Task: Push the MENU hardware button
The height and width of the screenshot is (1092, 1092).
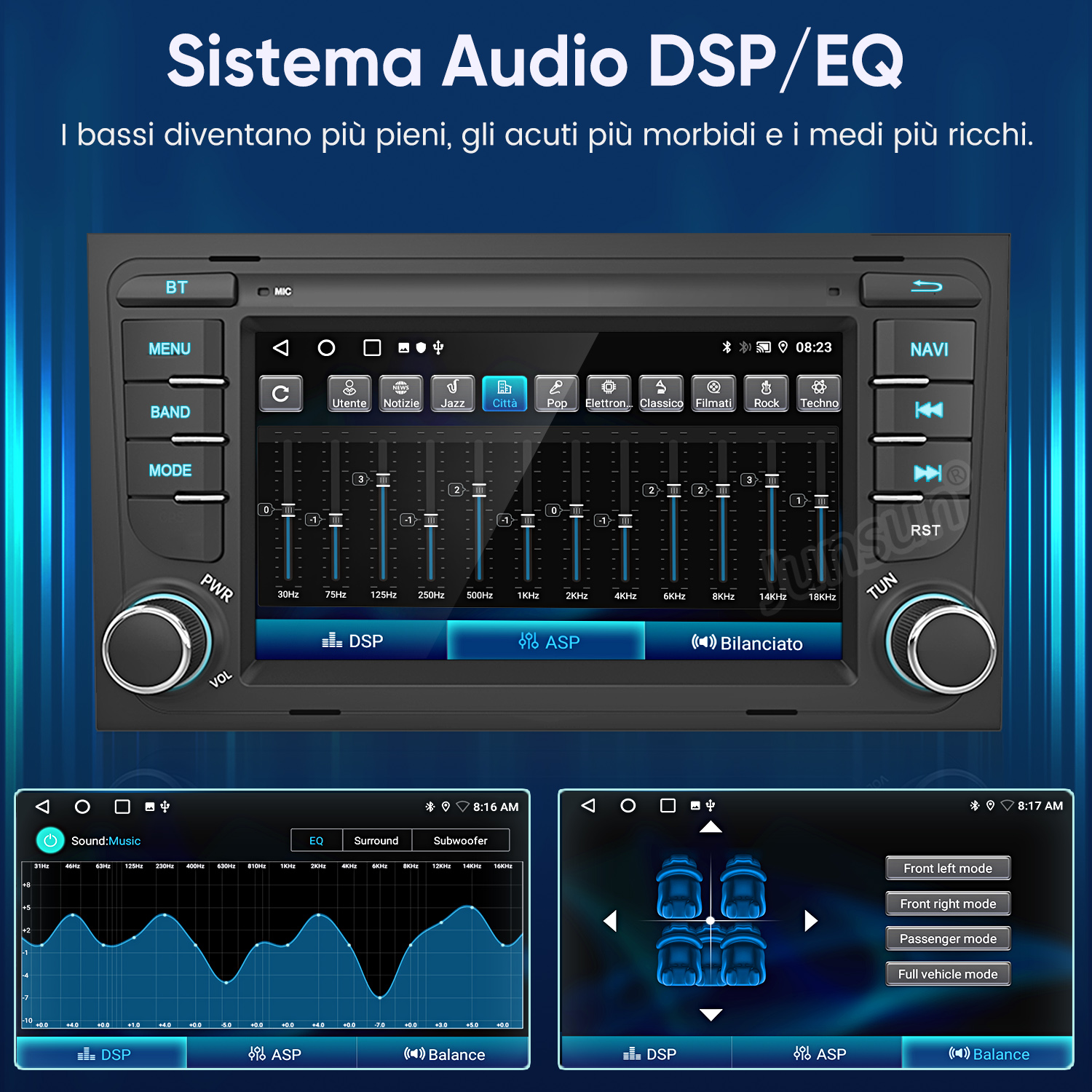Action: pos(170,349)
